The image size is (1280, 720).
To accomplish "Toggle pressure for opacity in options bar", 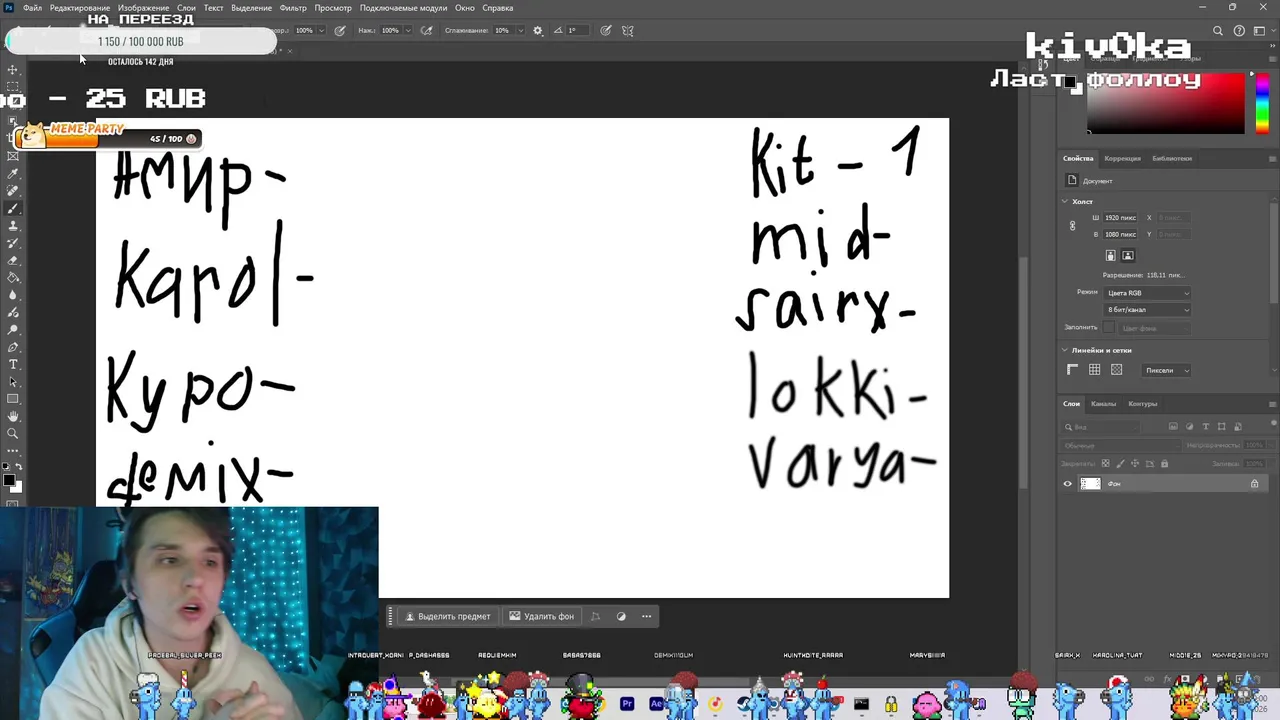I will pos(340,30).
